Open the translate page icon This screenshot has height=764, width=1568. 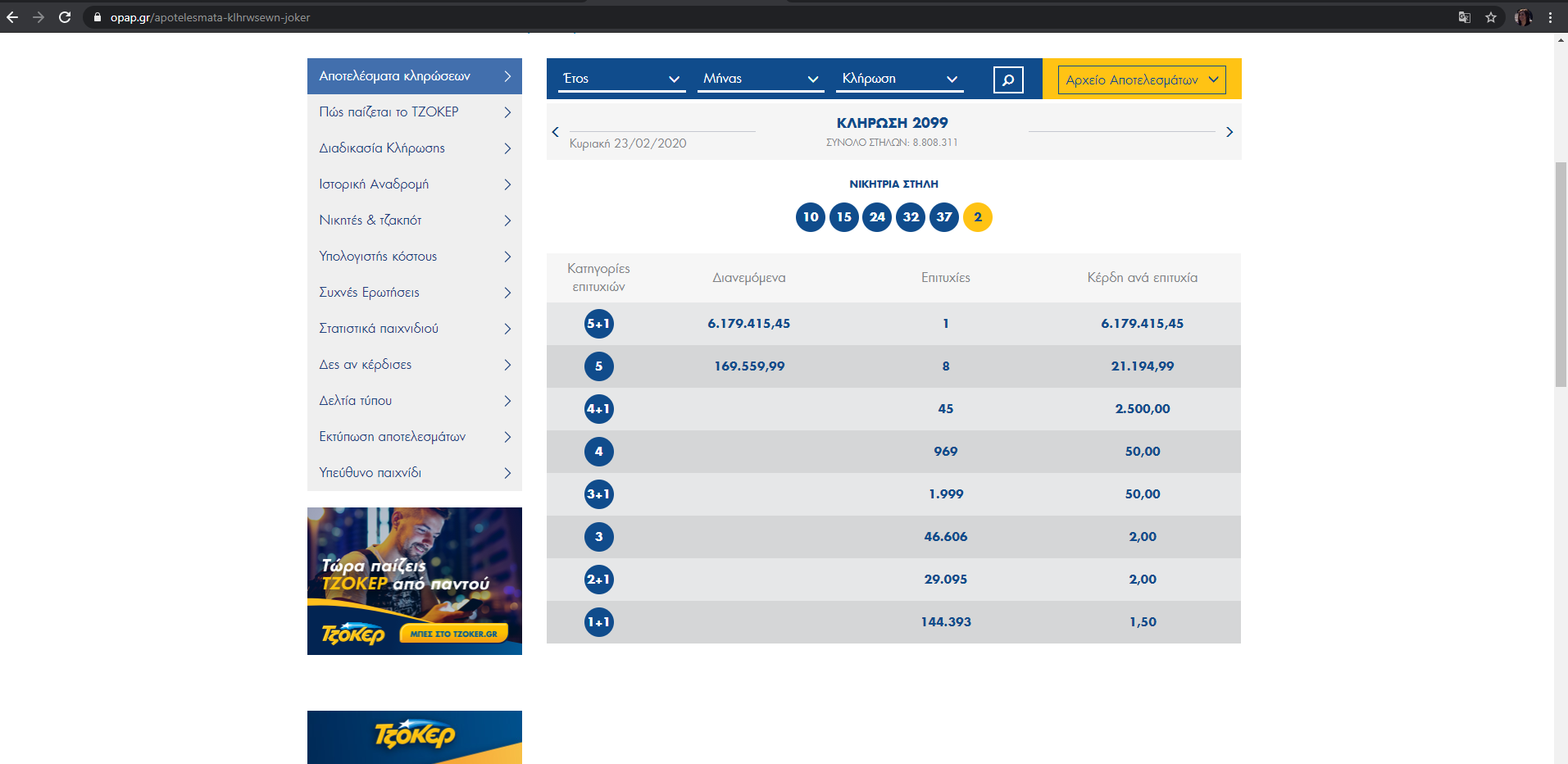pyautogui.click(x=1464, y=17)
